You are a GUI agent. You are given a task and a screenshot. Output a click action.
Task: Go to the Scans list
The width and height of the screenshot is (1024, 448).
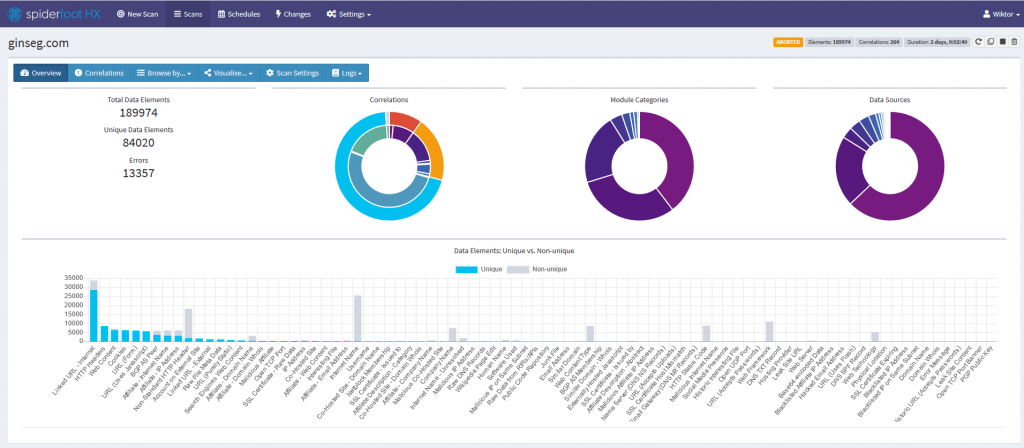click(188, 14)
